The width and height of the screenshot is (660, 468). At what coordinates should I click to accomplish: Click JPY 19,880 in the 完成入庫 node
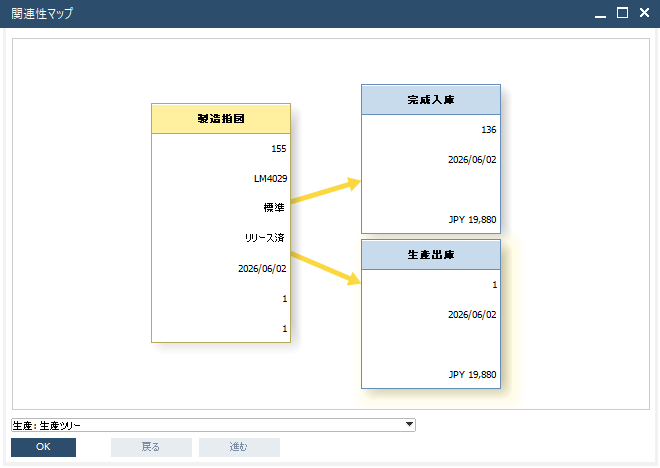472,220
